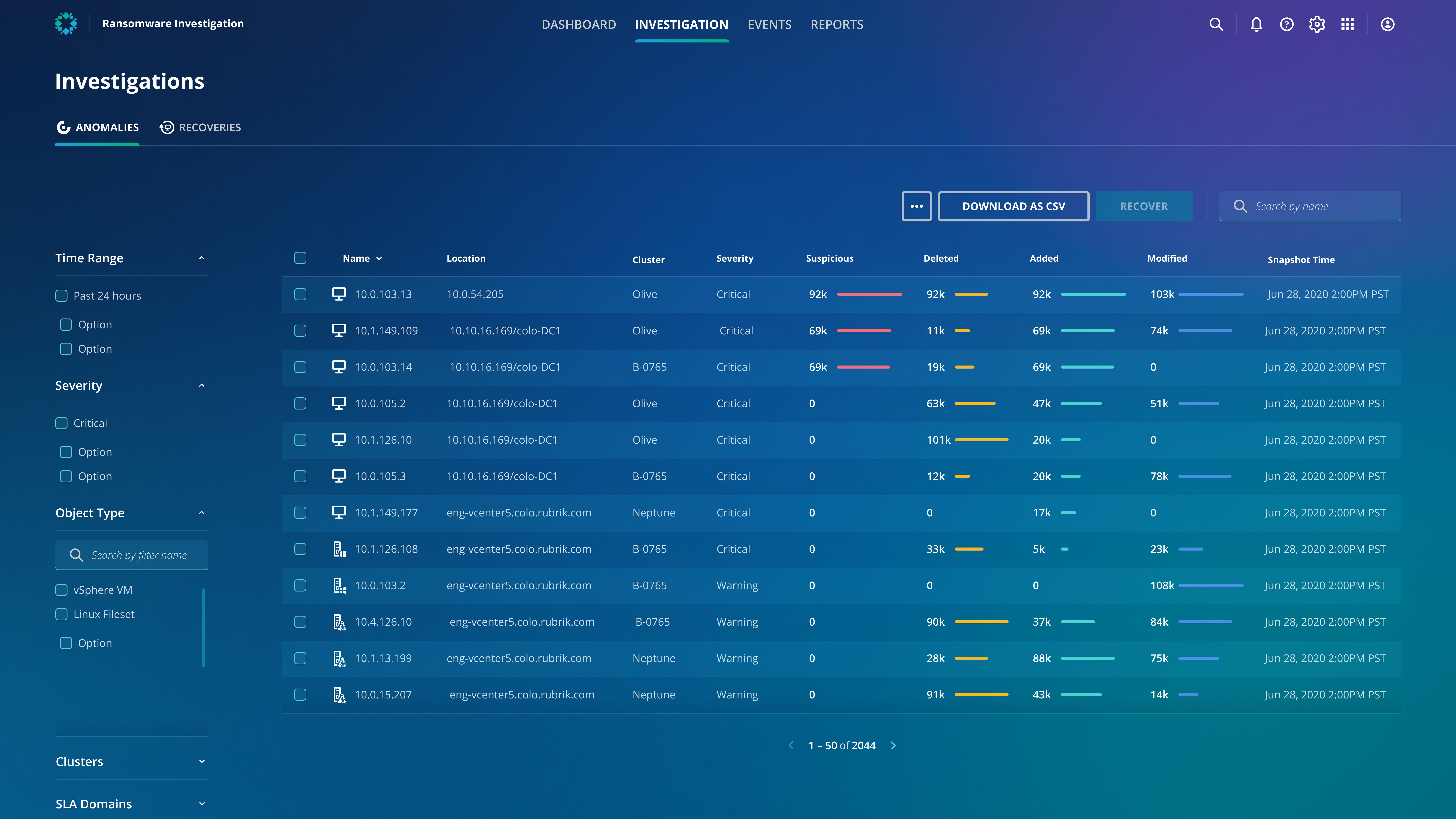Enable Critical severity filter

tap(62, 423)
